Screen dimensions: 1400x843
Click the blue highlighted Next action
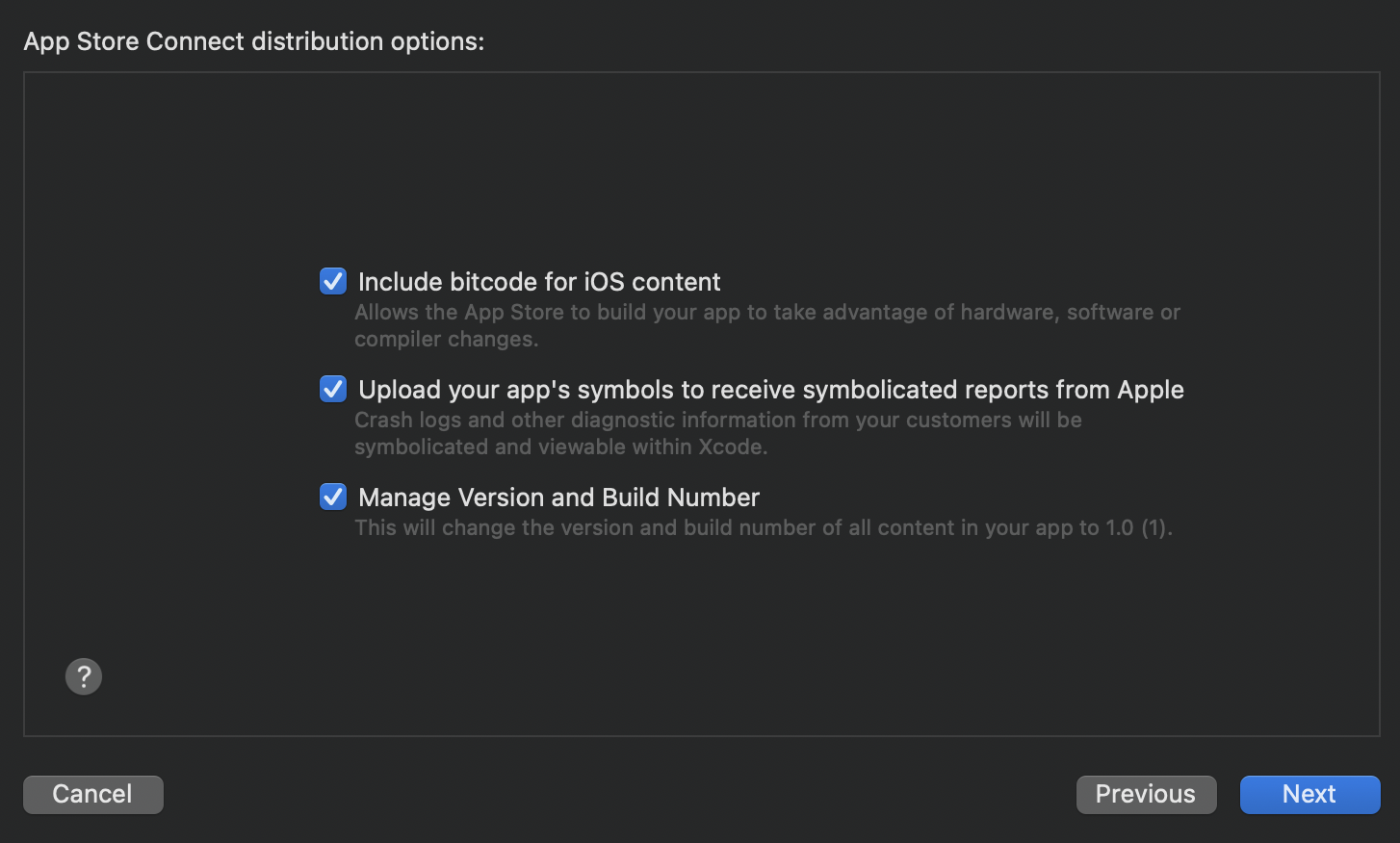pyautogui.click(x=1309, y=794)
